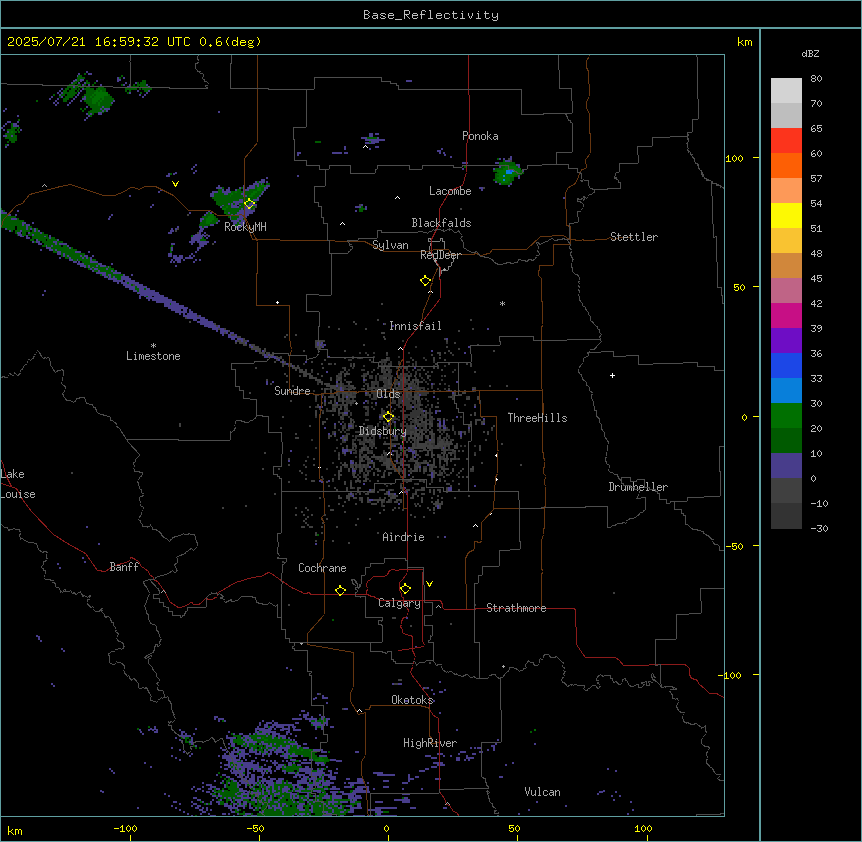
Task: Click the Sylvan label on the map
Action: pyautogui.click(x=390, y=245)
